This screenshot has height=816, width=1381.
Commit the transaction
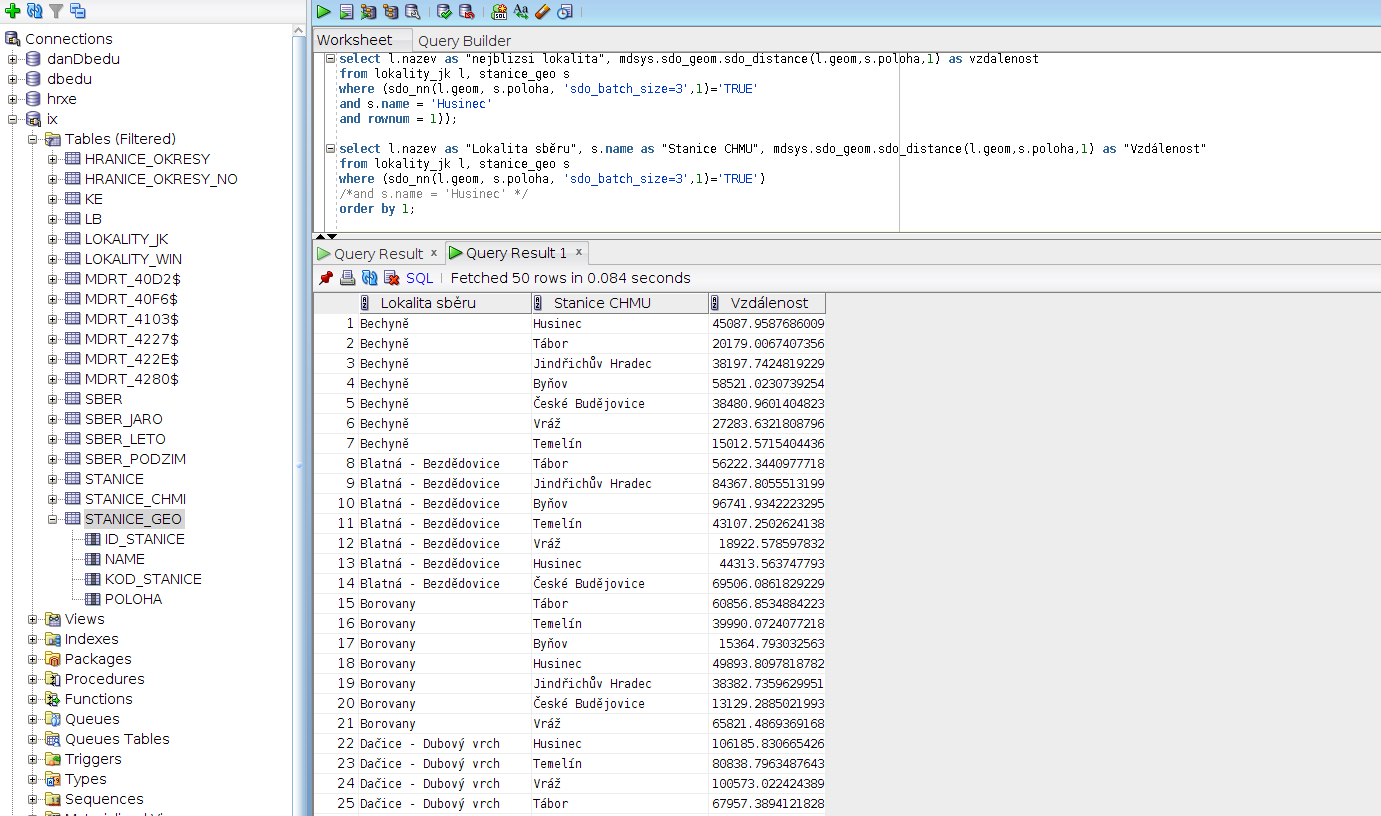[445, 12]
